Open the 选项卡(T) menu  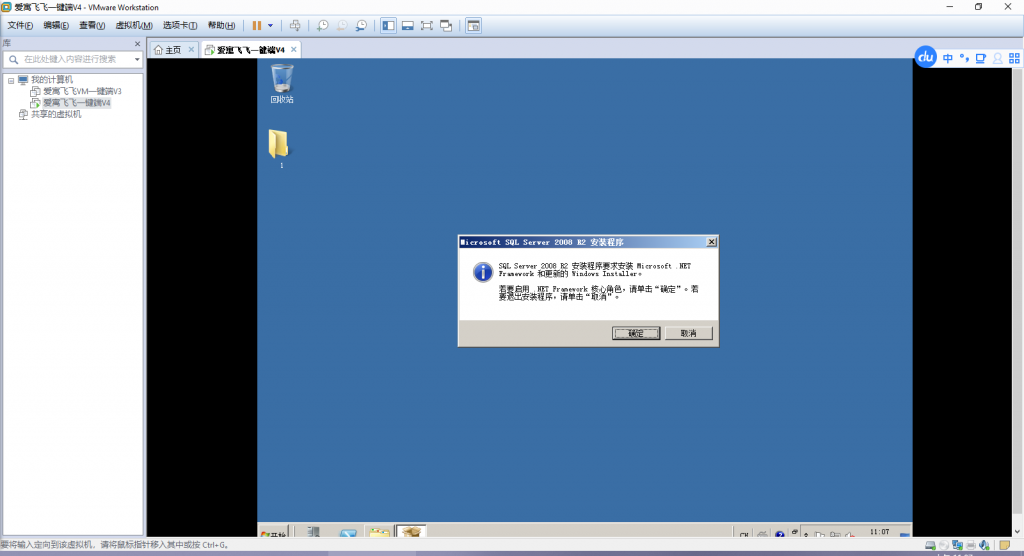click(x=180, y=25)
